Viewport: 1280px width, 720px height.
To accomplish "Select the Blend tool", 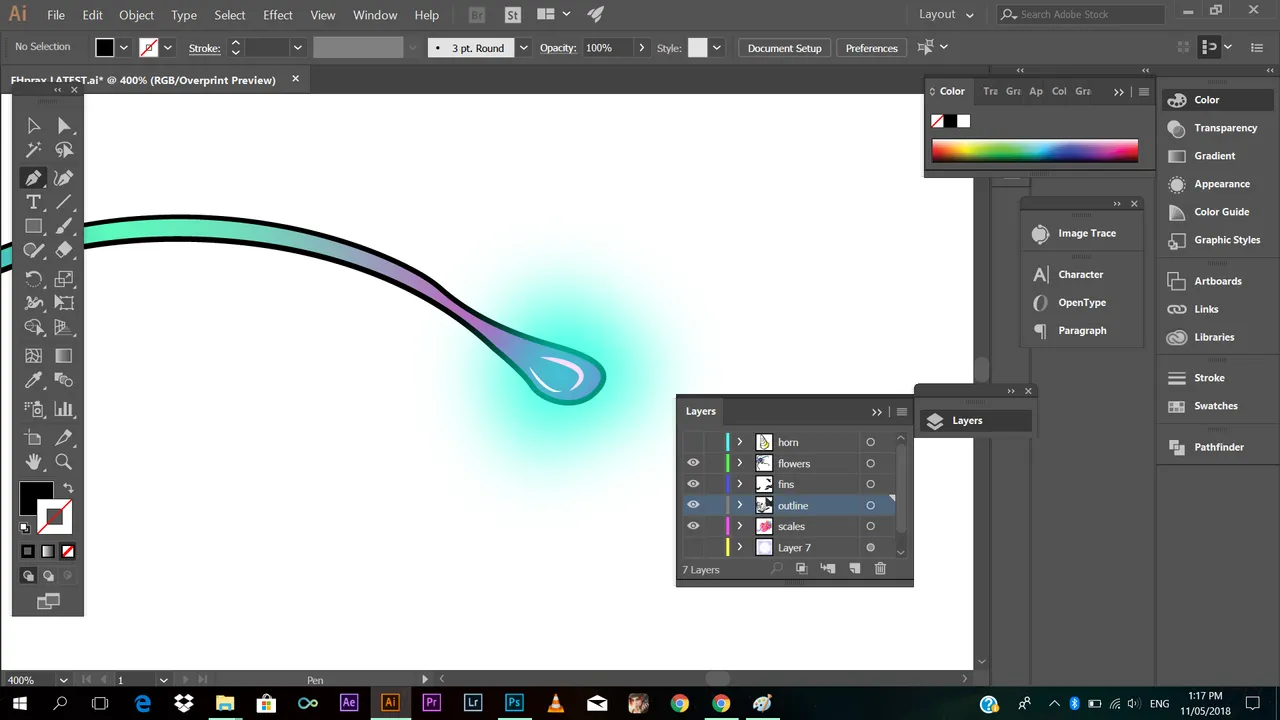I will tap(64, 380).
